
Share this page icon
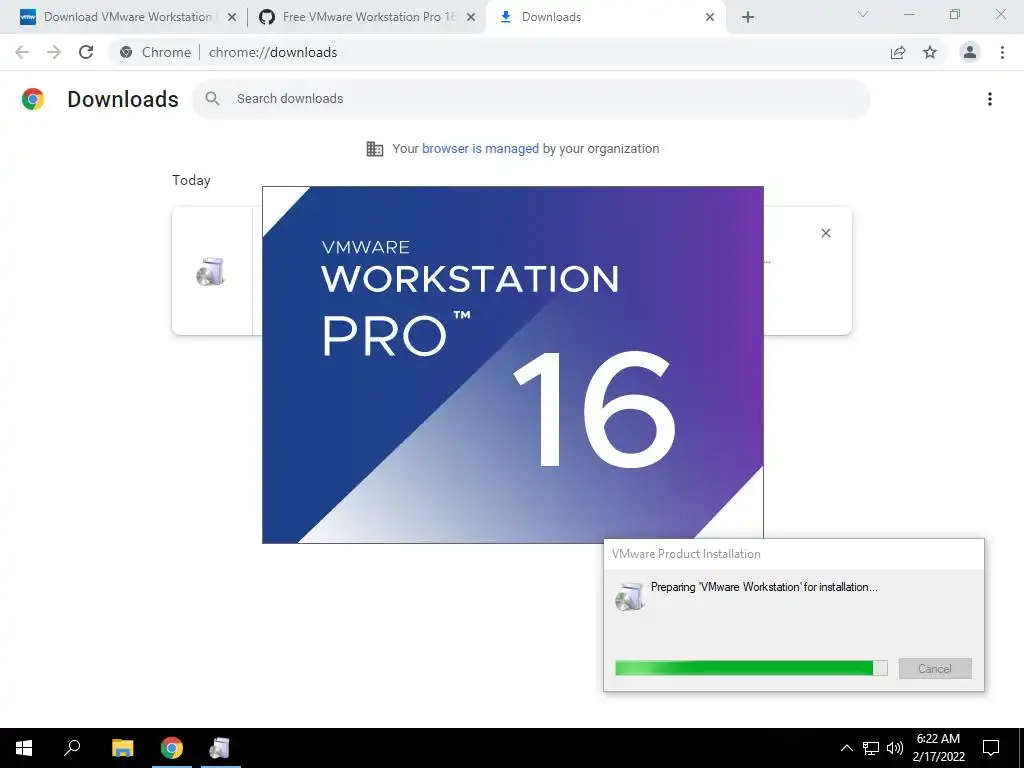point(898,52)
